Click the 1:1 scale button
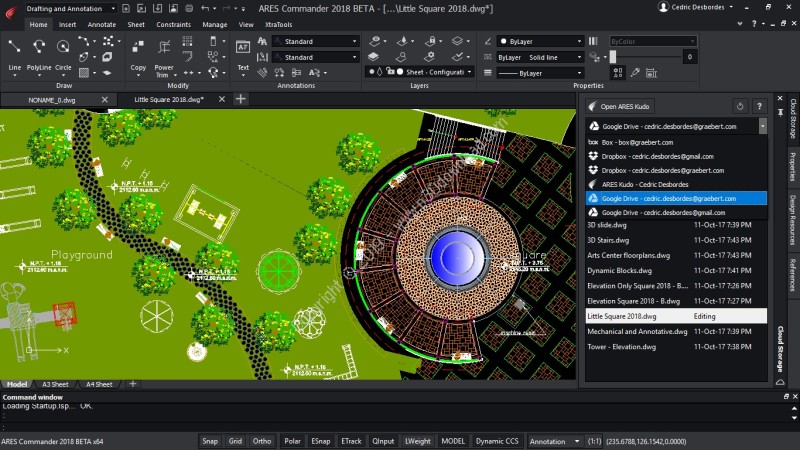The image size is (800, 450). click(594, 441)
